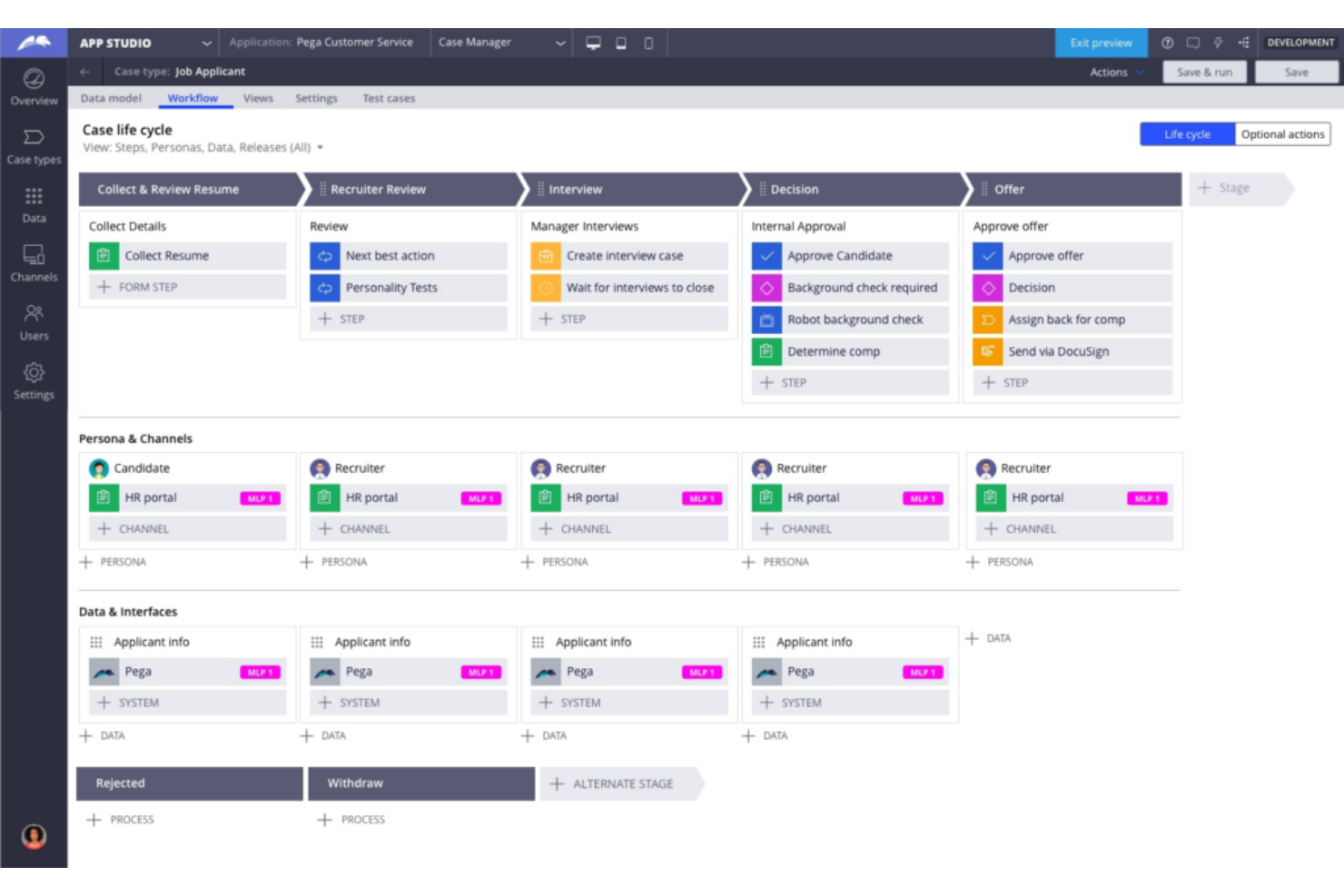Open the Data sidebar section
Viewport: 1344px width, 896px height.
(34, 205)
